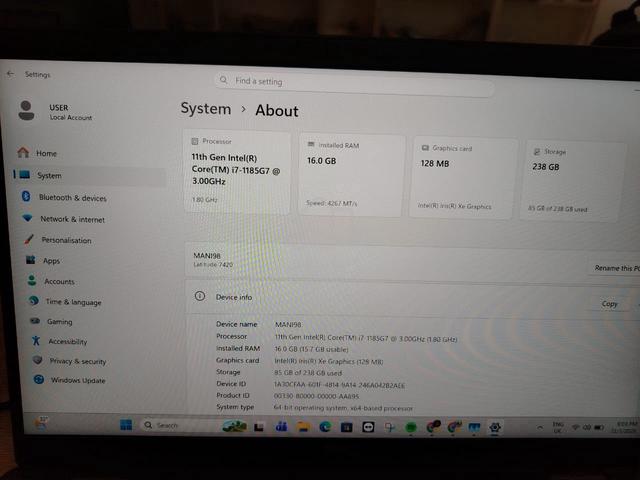Click System in the breadcrumb

206,109
